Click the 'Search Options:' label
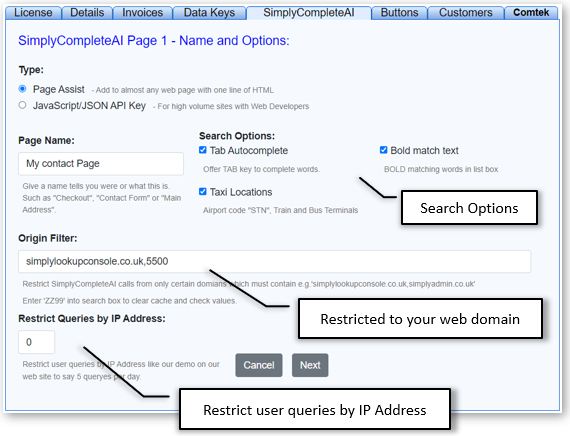The image size is (570, 436). (x=237, y=136)
